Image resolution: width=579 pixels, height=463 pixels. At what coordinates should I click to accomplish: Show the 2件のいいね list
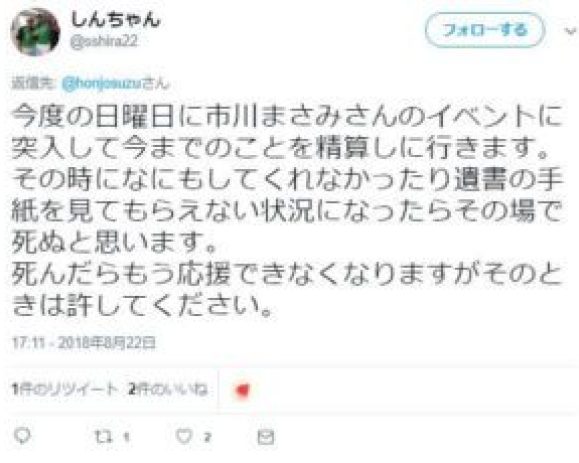168,389
